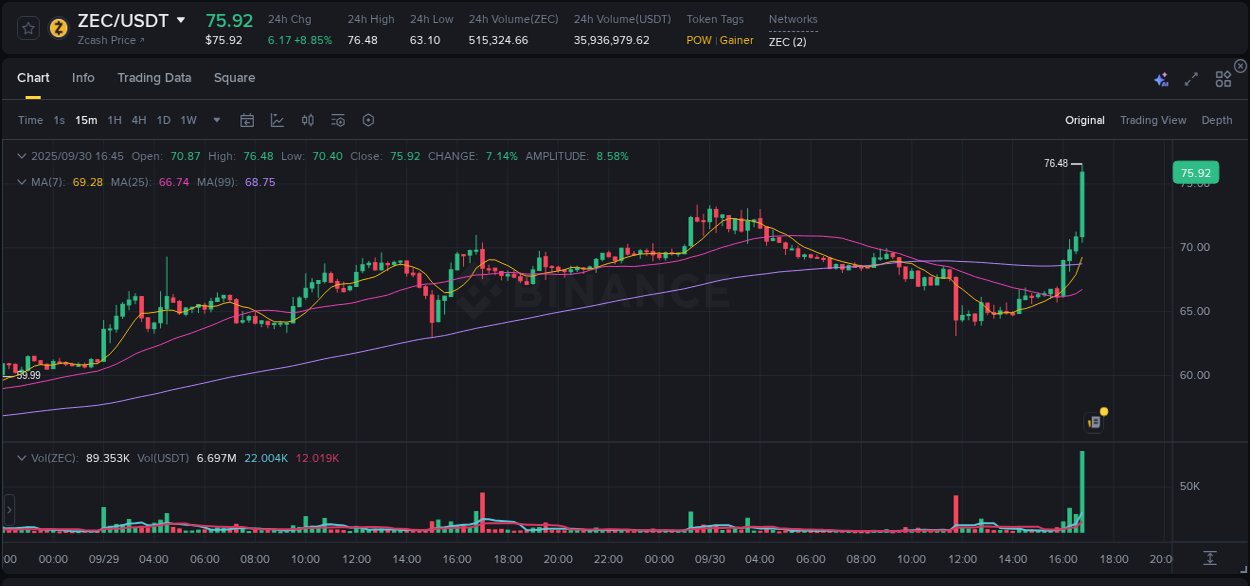Open the calendar date-picker icon

coord(247,119)
